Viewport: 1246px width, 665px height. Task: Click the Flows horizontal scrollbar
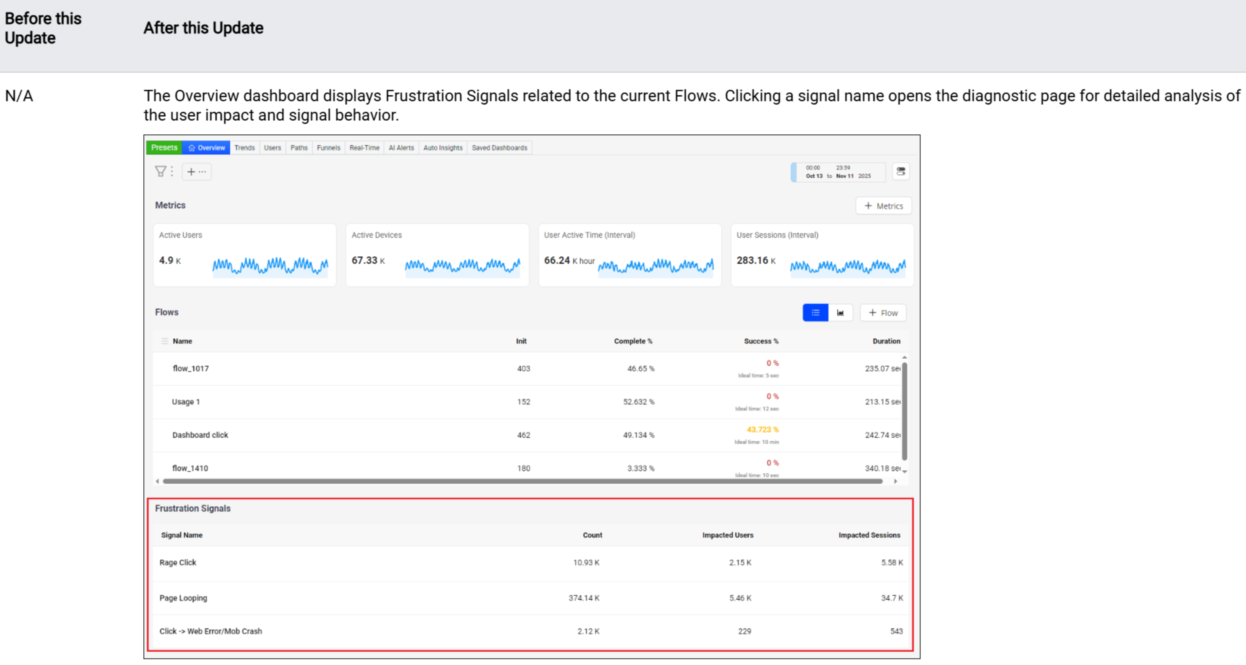point(520,481)
